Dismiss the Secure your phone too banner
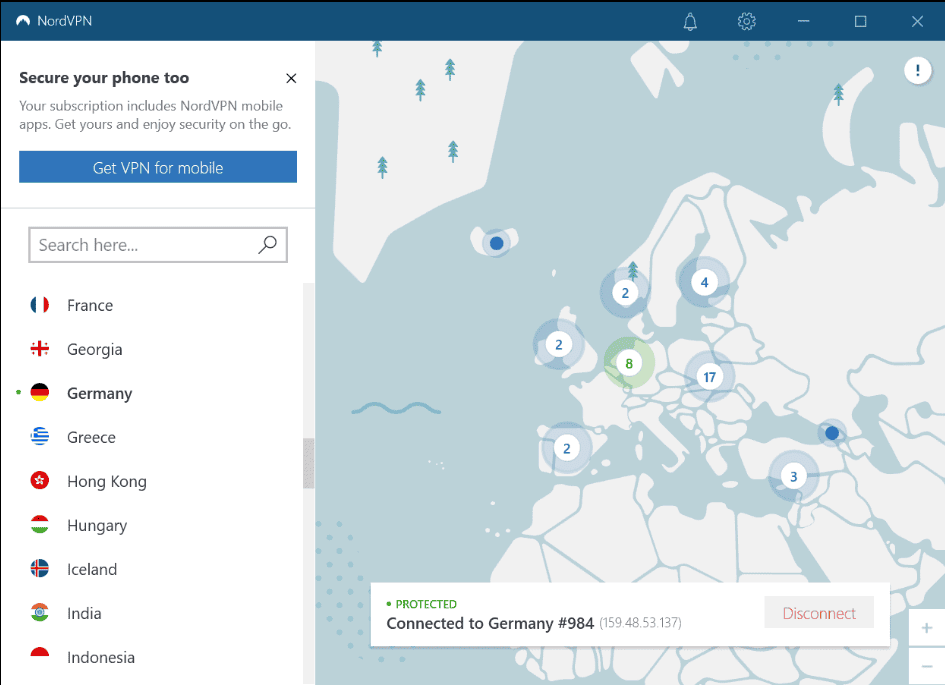Viewport: 945px width, 685px height. pyautogui.click(x=290, y=78)
